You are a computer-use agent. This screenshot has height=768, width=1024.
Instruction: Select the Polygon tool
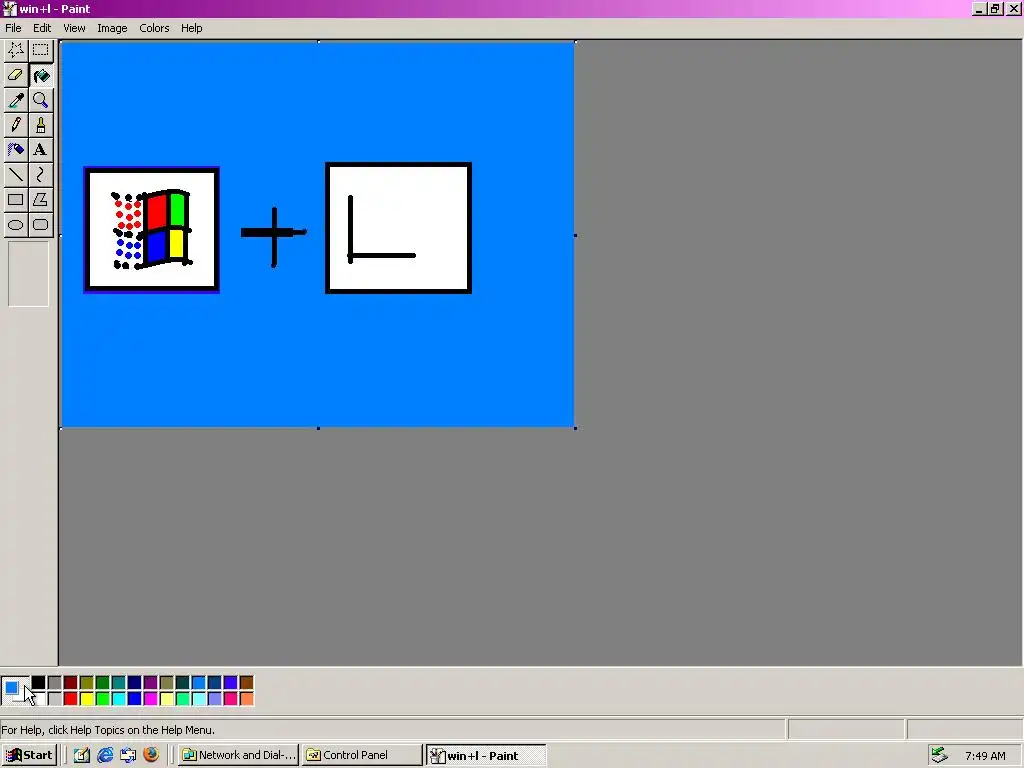point(40,199)
